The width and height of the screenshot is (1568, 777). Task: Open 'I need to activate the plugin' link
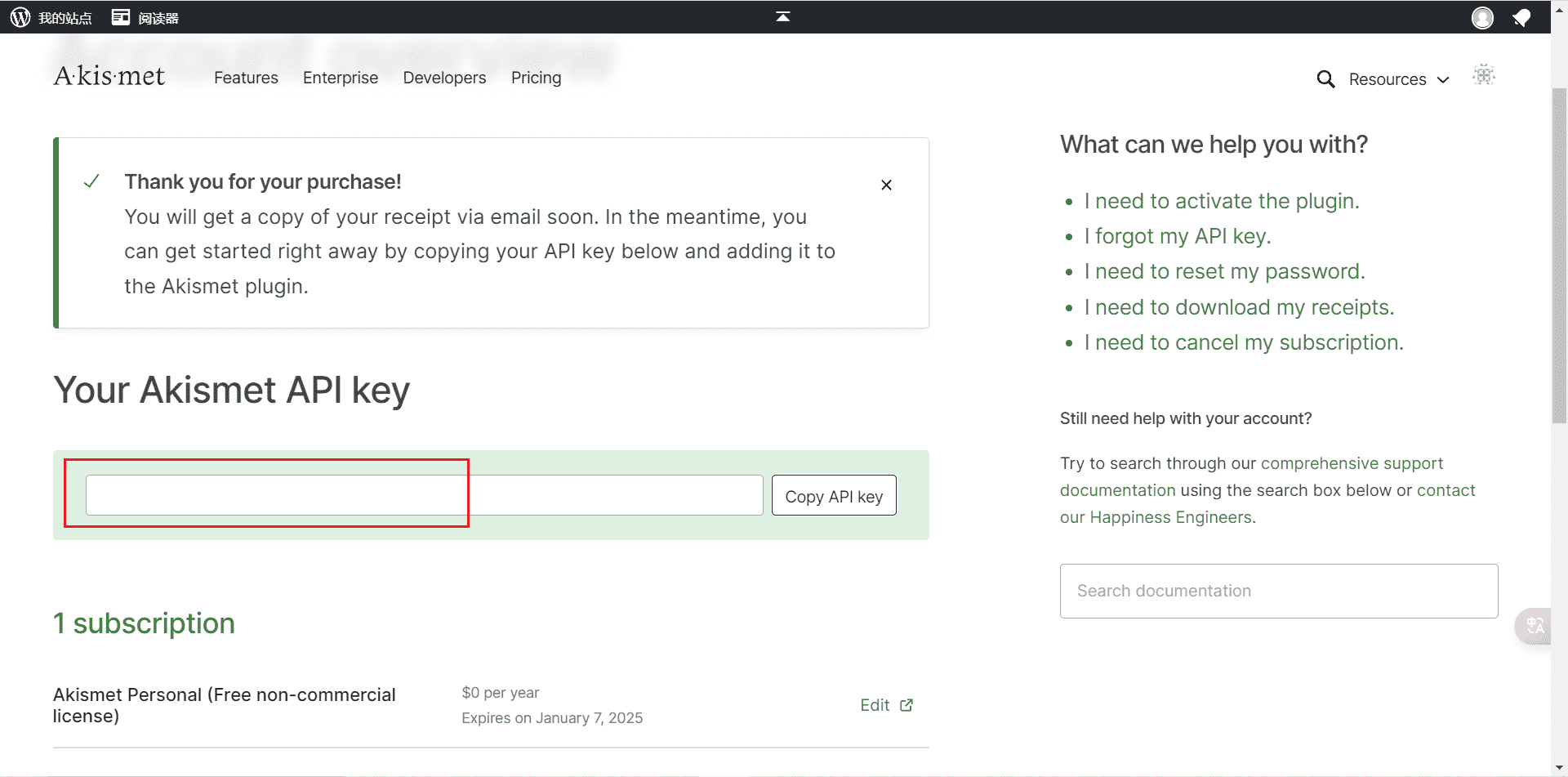click(x=1222, y=201)
